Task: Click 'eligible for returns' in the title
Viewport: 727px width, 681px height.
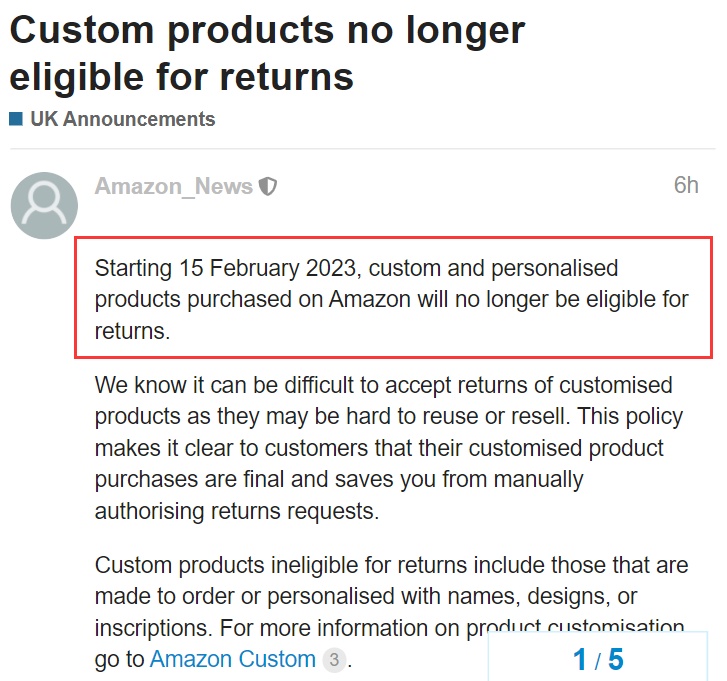Action: pyautogui.click(x=182, y=76)
